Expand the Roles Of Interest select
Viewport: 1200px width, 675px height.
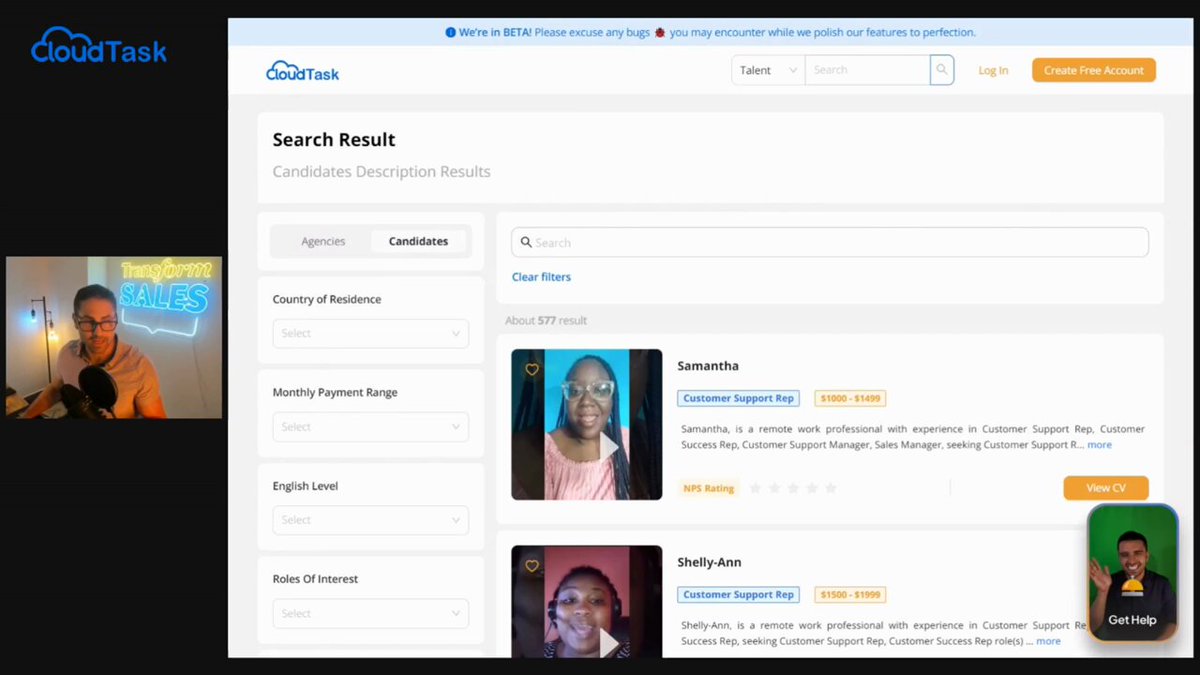click(x=370, y=613)
